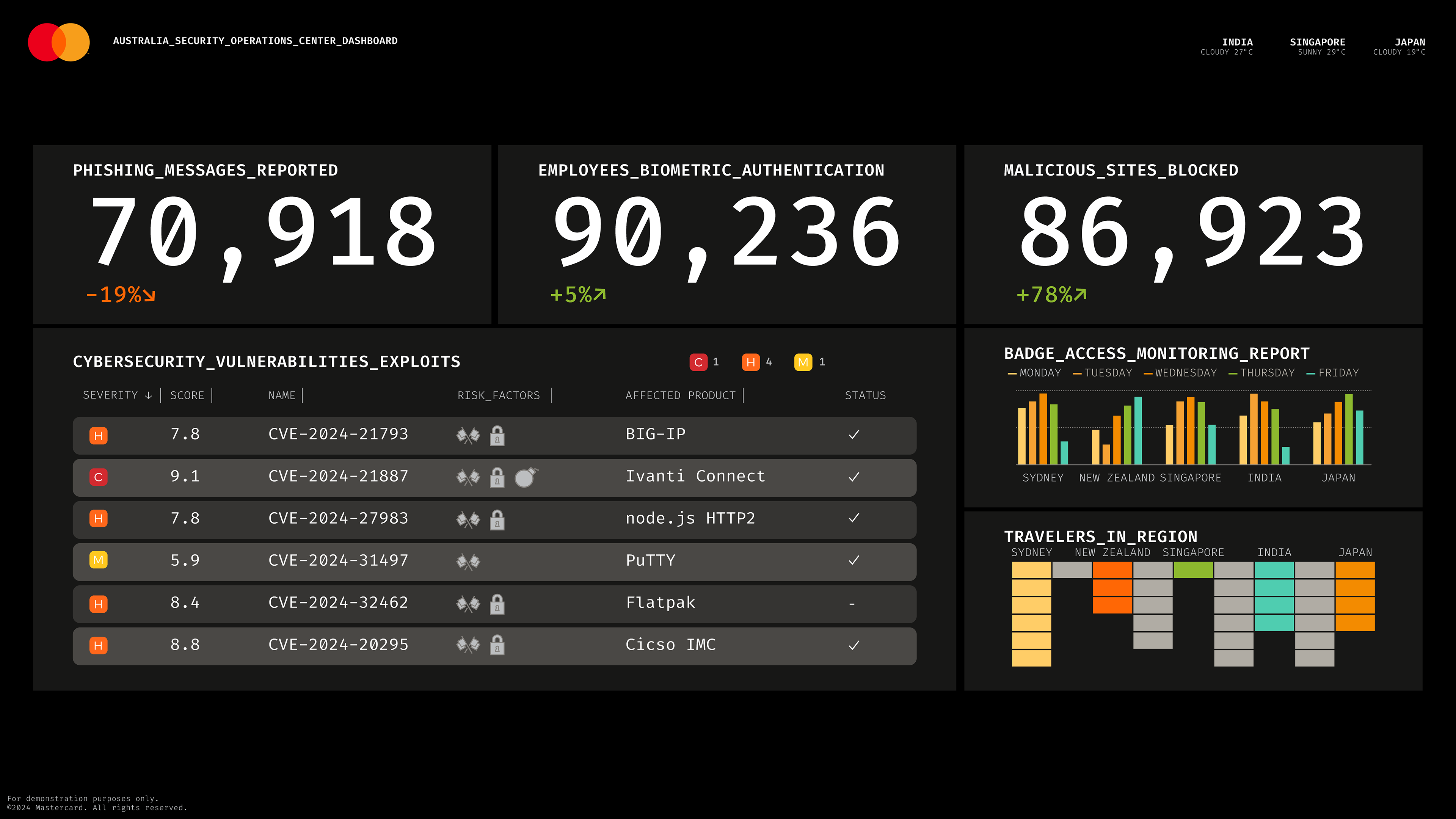Click the green Singapore block in travelers chart
The height and width of the screenshot is (819, 1456).
click(1192, 570)
